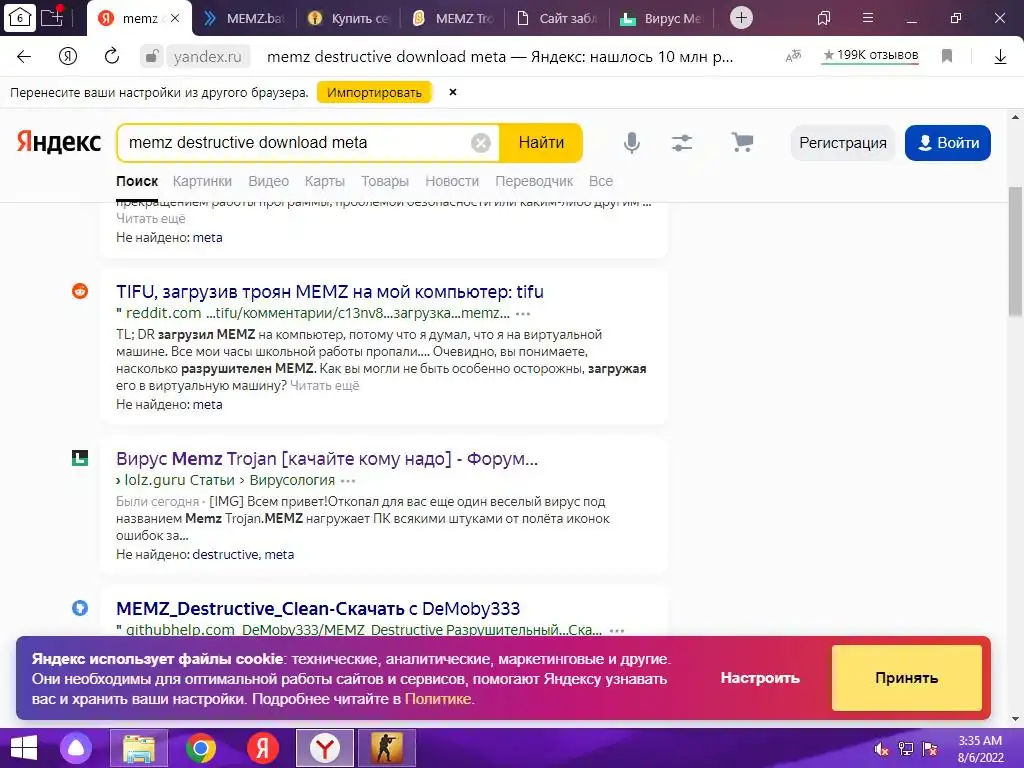Focus the Yandex search input field
Screen dimensions: 1024x768
coord(297,142)
